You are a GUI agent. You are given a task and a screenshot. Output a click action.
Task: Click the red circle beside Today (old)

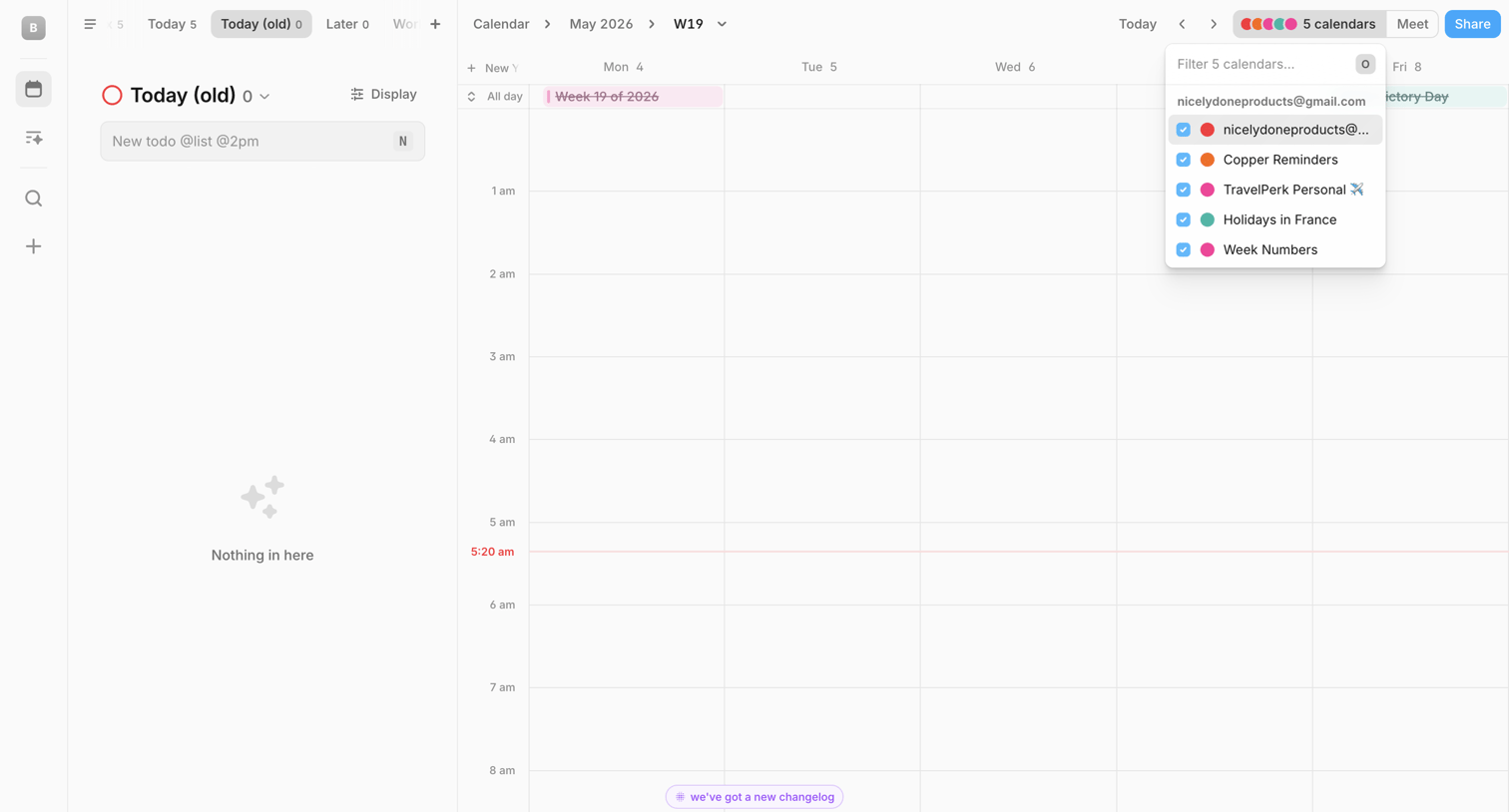[112, 95]
